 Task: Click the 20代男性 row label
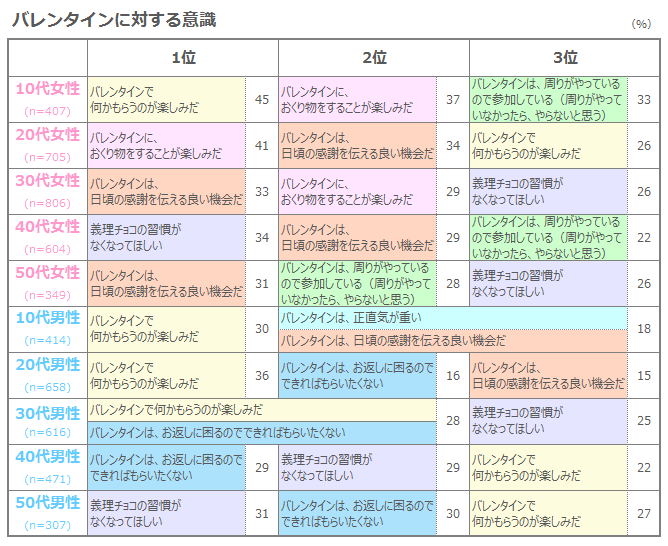coord(48,365)
